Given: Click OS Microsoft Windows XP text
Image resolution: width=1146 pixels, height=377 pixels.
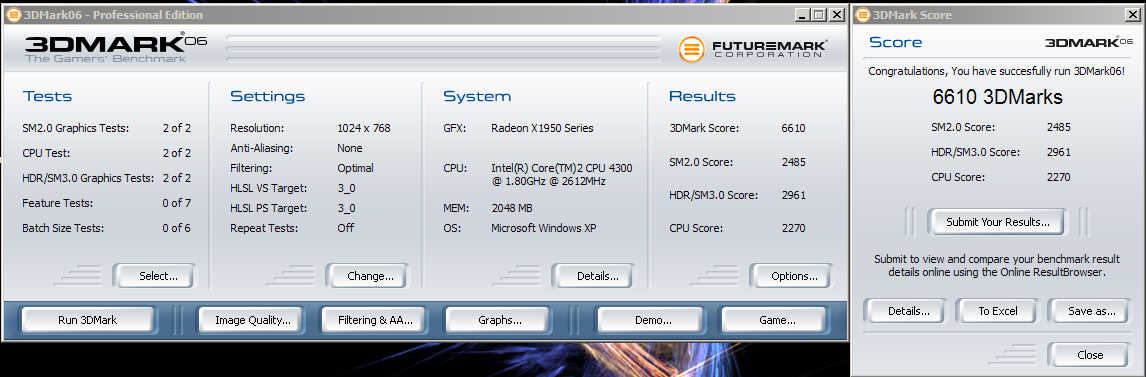Looking at the screenshot, I should click(x=543, y=228).
